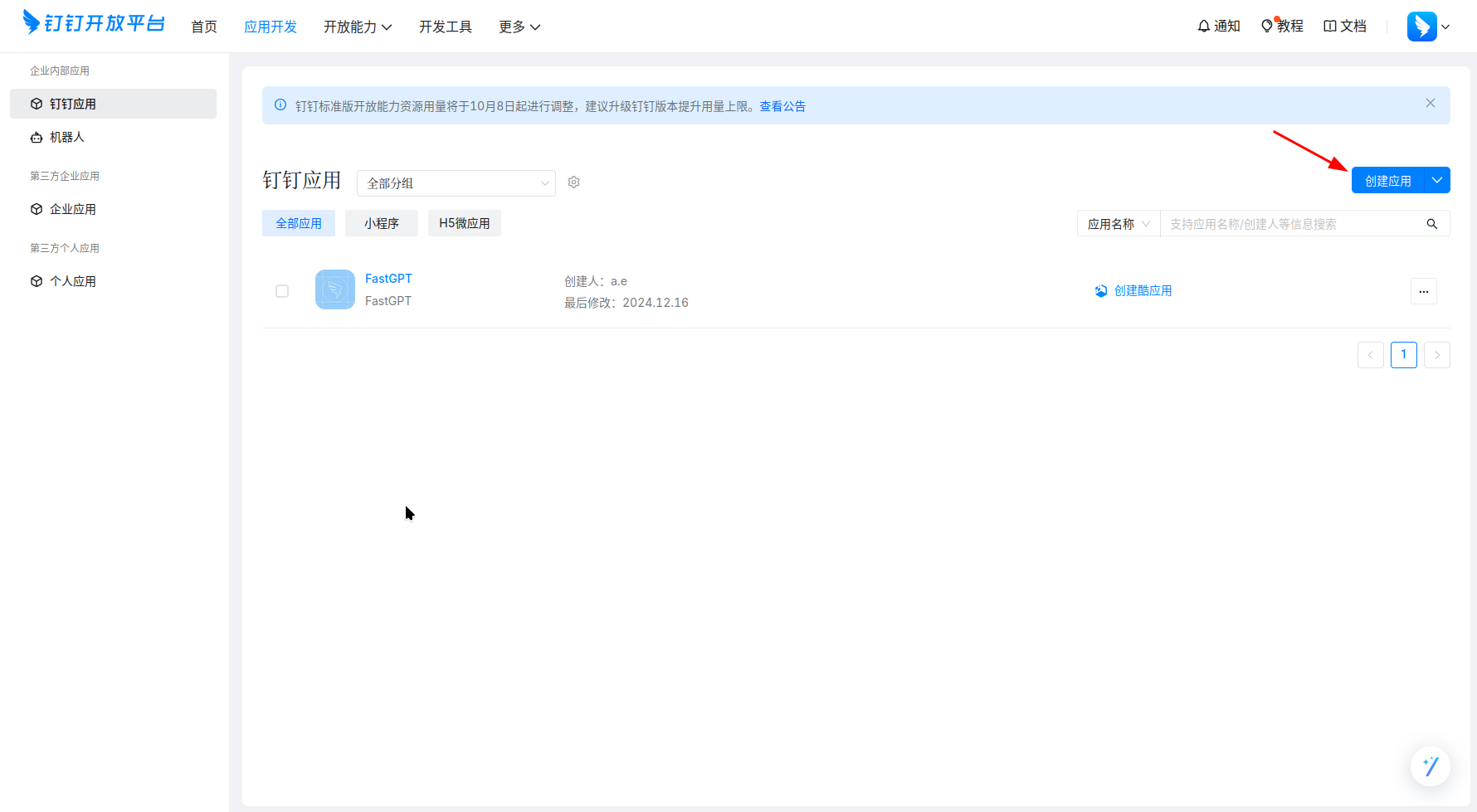Open the group settings gear icon
1477x812 pixels.
click(573, 182)
